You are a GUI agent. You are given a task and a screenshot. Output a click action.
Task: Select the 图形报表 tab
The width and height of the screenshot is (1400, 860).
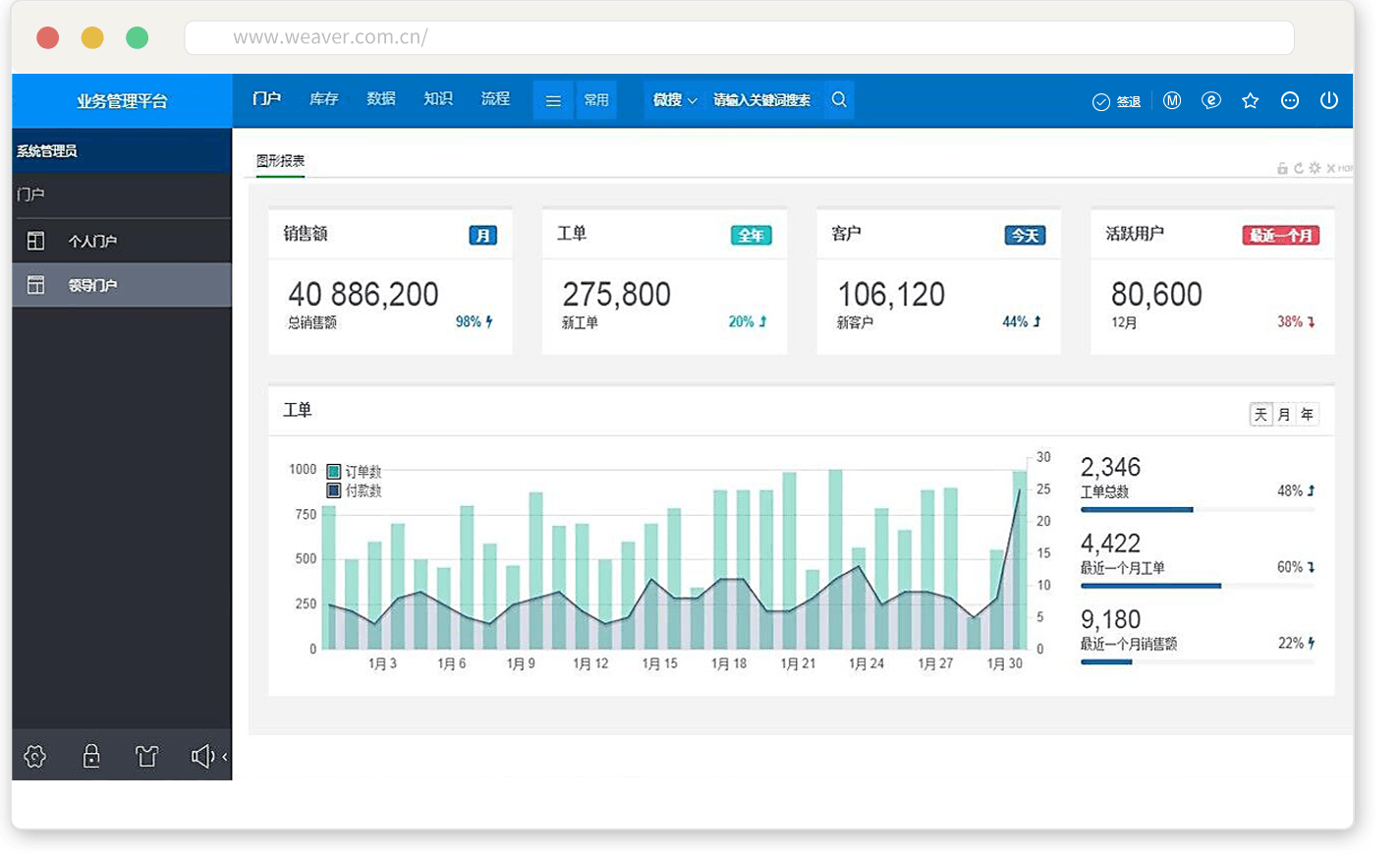click(x=280, y=161)
